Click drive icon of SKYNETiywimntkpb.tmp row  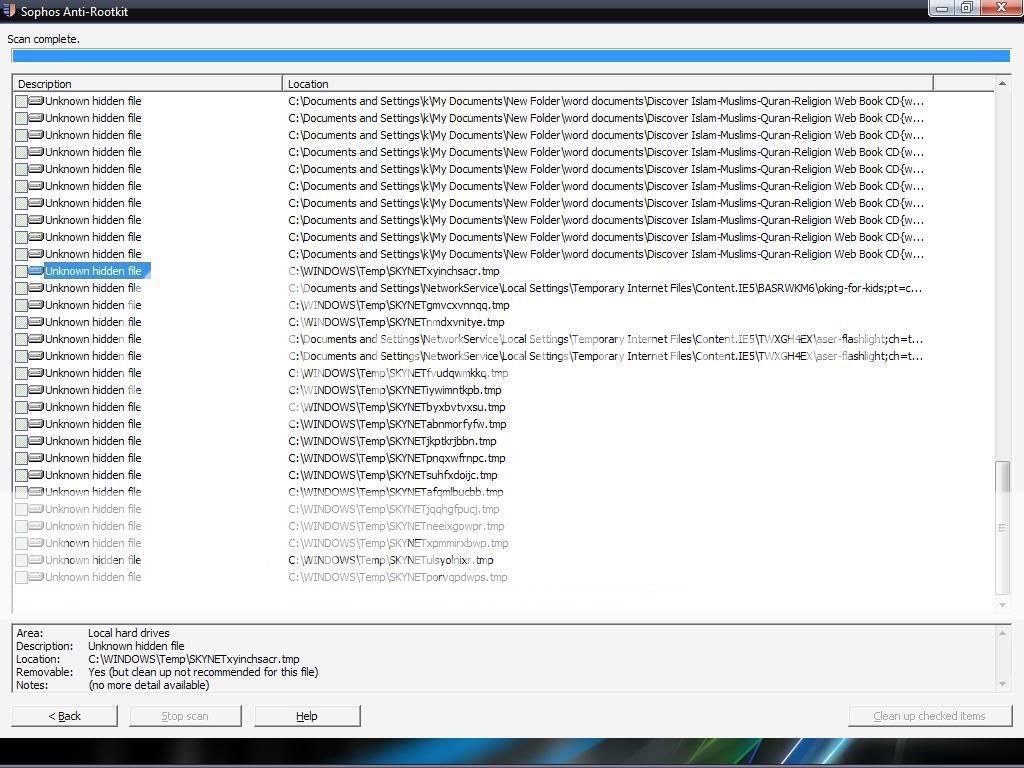(36, 390)
